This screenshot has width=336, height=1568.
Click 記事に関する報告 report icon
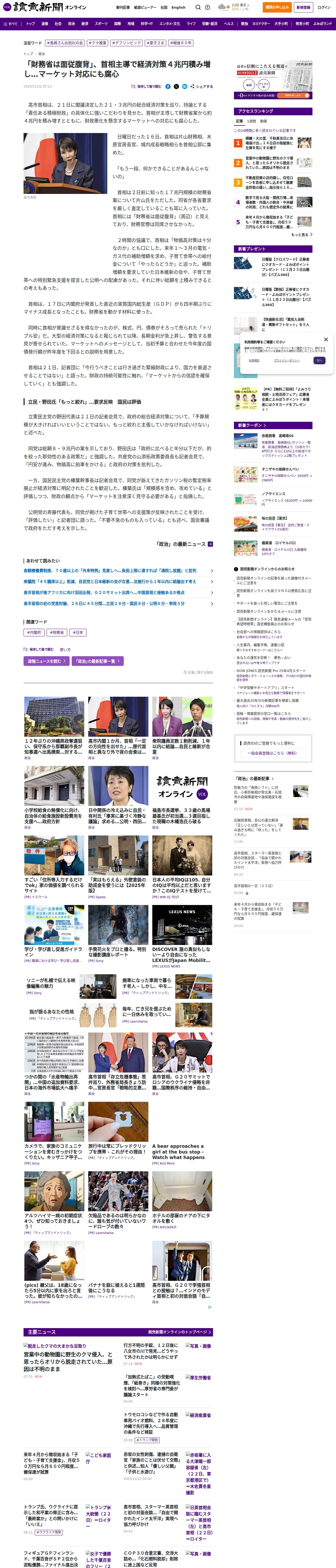[x=198, y=673]
